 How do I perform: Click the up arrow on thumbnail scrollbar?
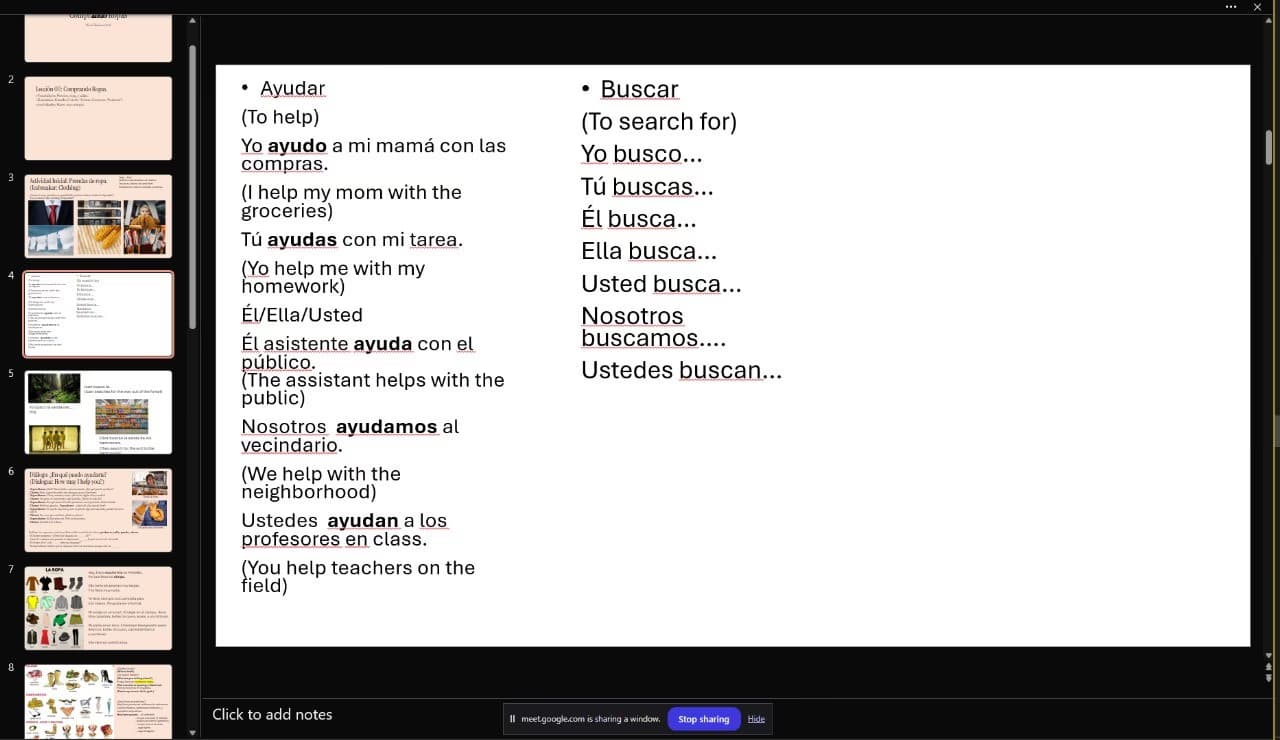192,19
